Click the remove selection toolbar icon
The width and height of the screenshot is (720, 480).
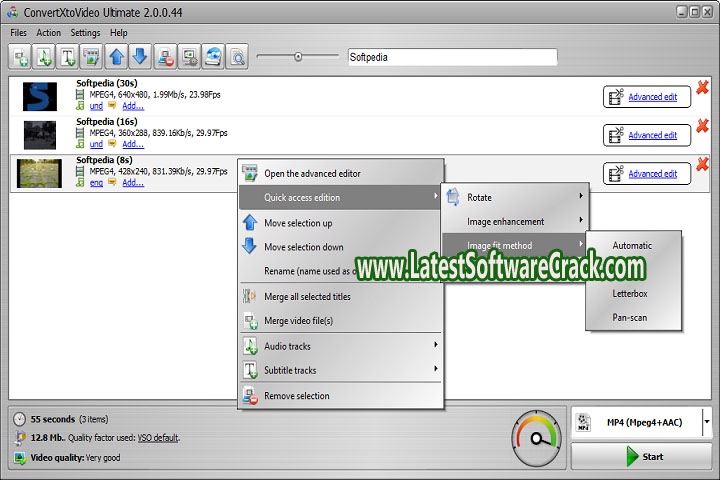pos(165,58)
